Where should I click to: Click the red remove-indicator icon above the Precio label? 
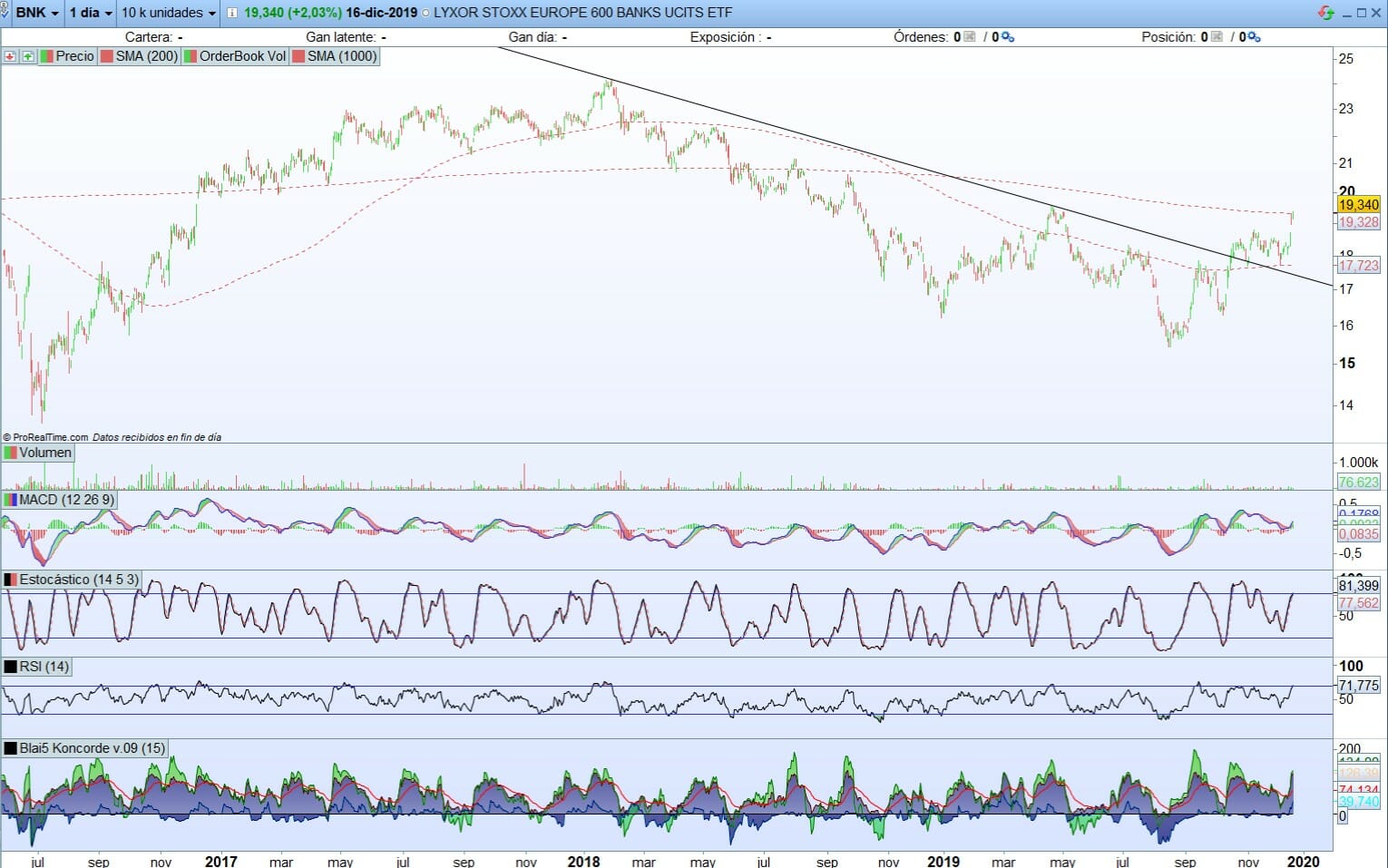tap(10, 56)
